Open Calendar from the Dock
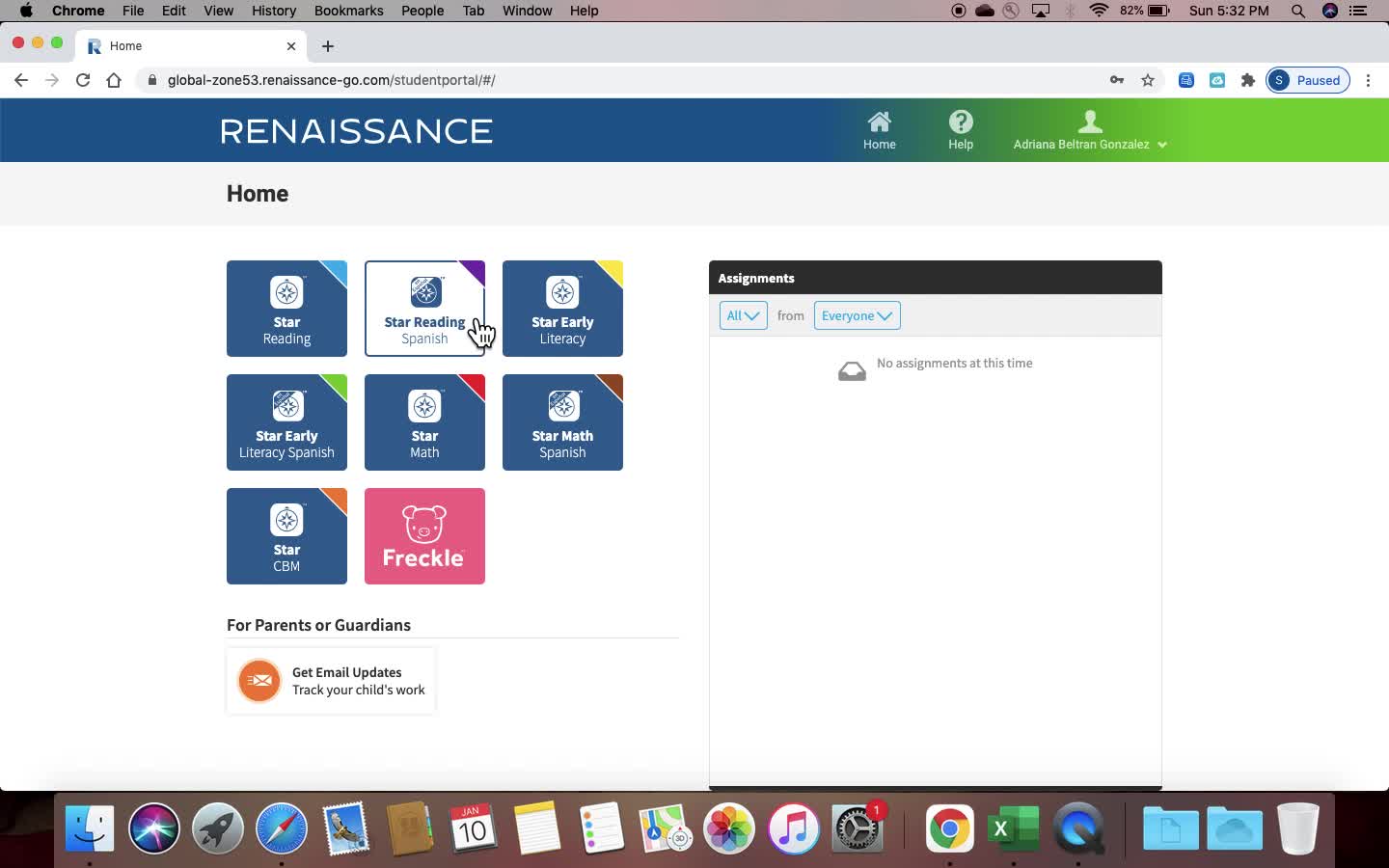Viewport: 1389px width, 868px height. (x=473, y=828)
